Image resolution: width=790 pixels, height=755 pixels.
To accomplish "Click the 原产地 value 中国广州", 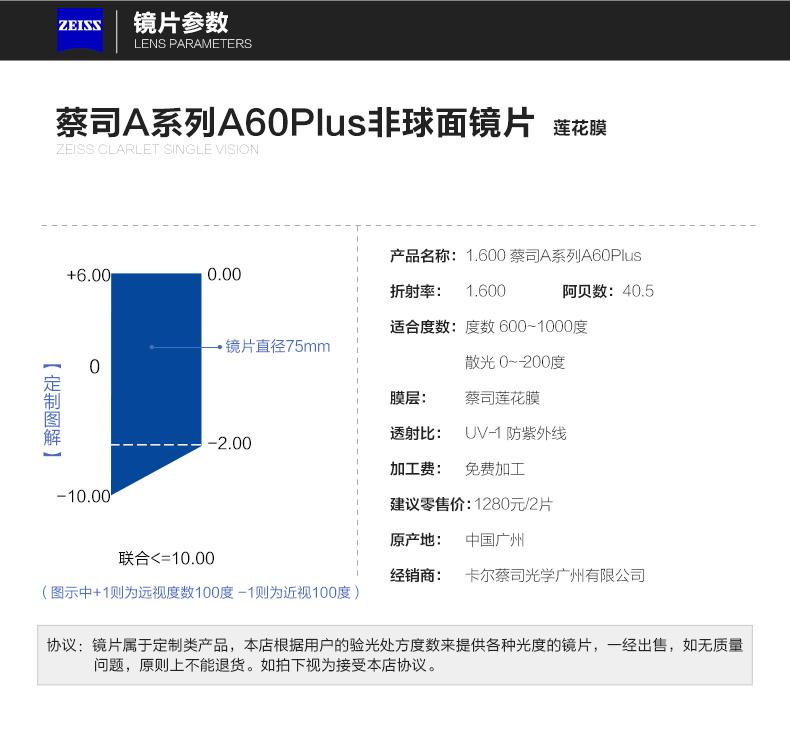I will tap(495, 540).
